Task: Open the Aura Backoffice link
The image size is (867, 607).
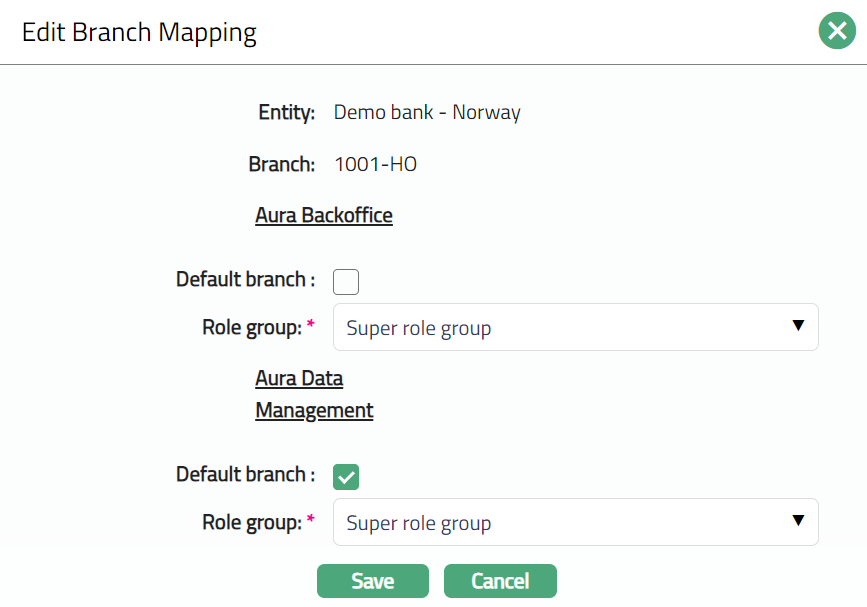Action: click(x=324, y=215)
